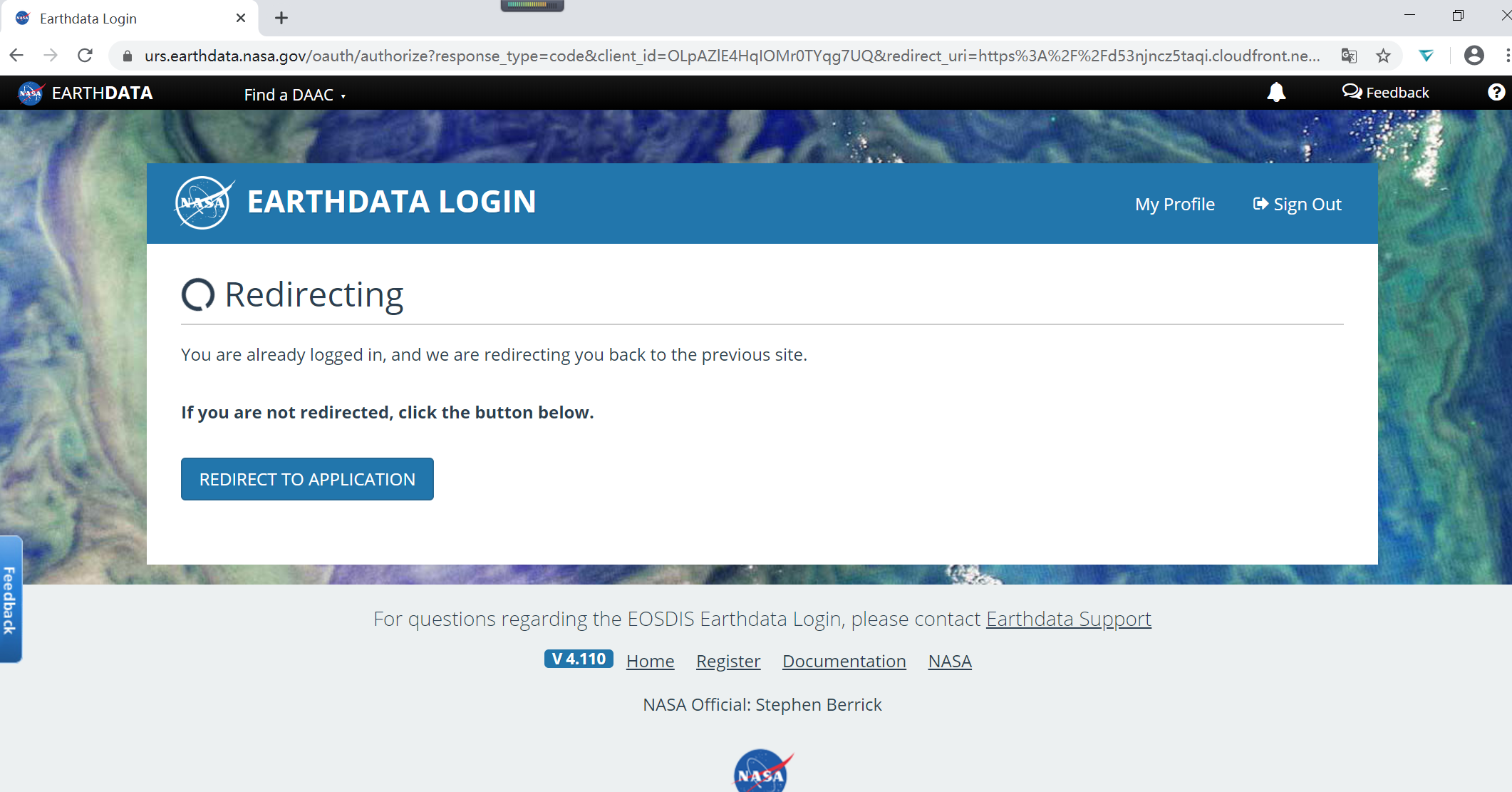Open My Profile
This screenshot has height=792, width=1512.
click(1174, 205)
